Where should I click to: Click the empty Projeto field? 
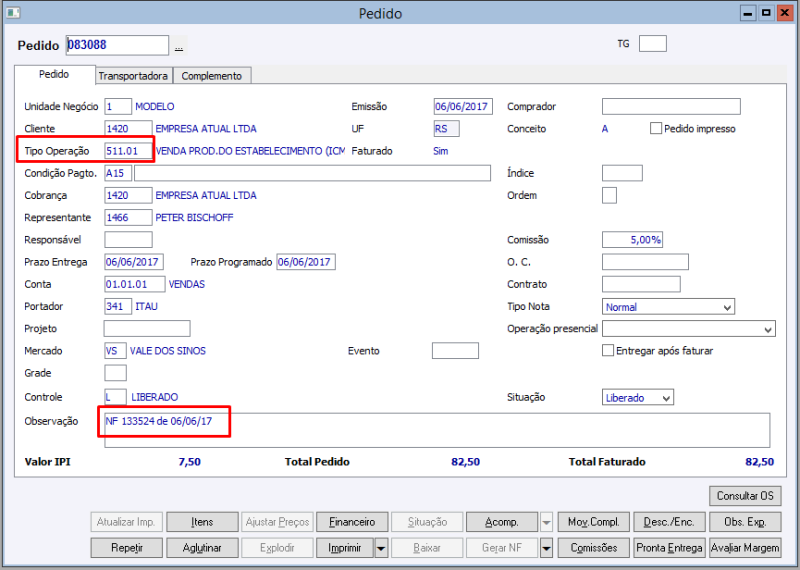coord(147,329)
